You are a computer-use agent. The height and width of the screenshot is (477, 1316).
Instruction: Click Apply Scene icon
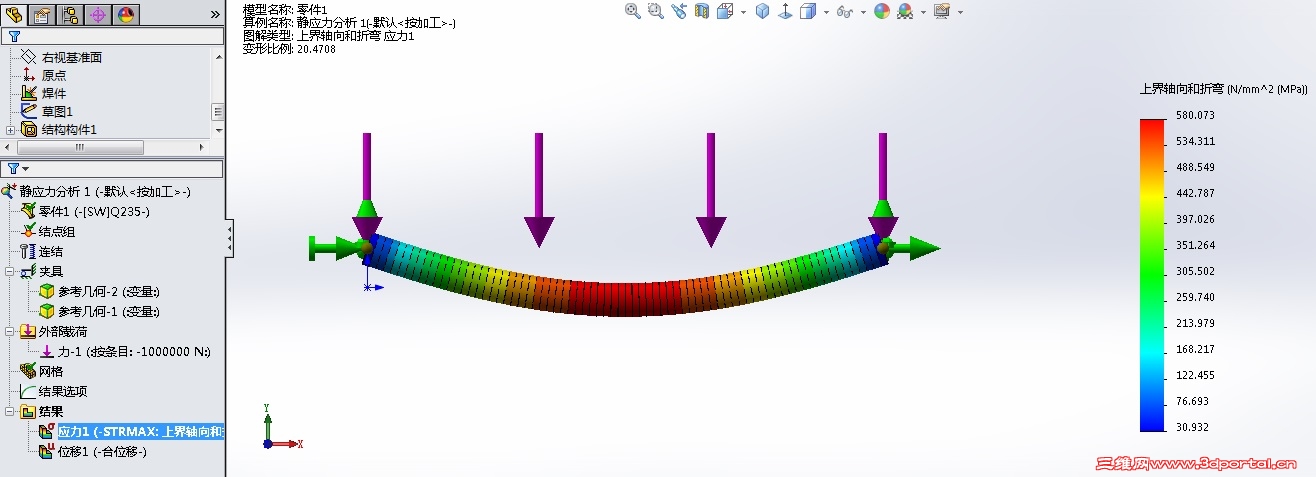pyautogui.click(x=905, y=11)
